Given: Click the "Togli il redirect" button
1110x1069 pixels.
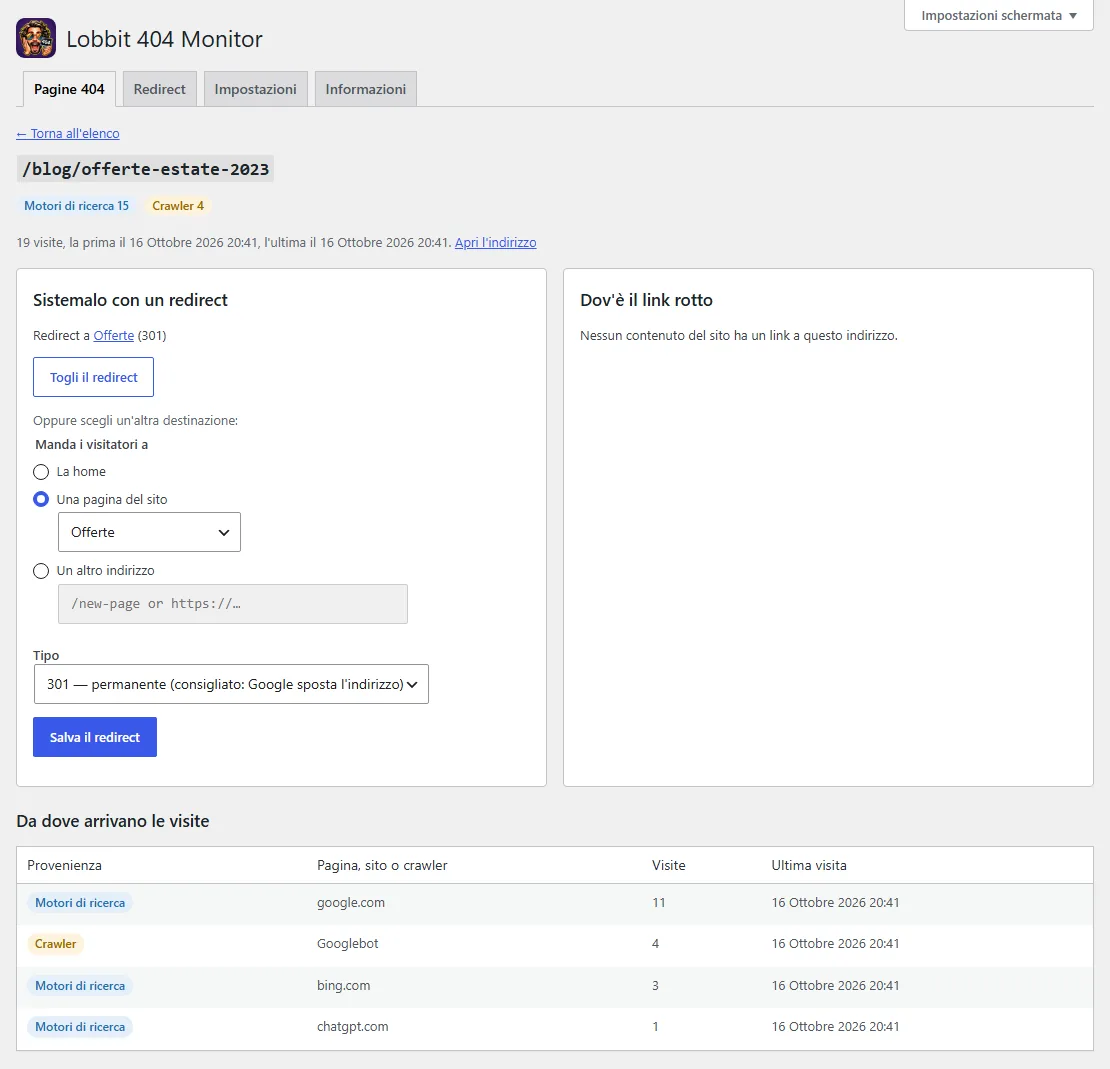Looking at the screenshot, I should [93, 377].
